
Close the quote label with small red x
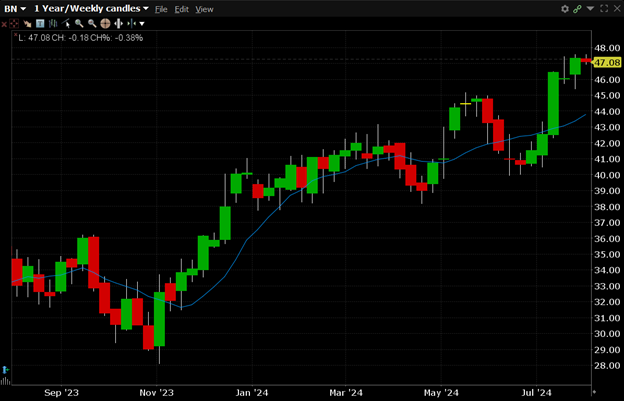(16, 35)
